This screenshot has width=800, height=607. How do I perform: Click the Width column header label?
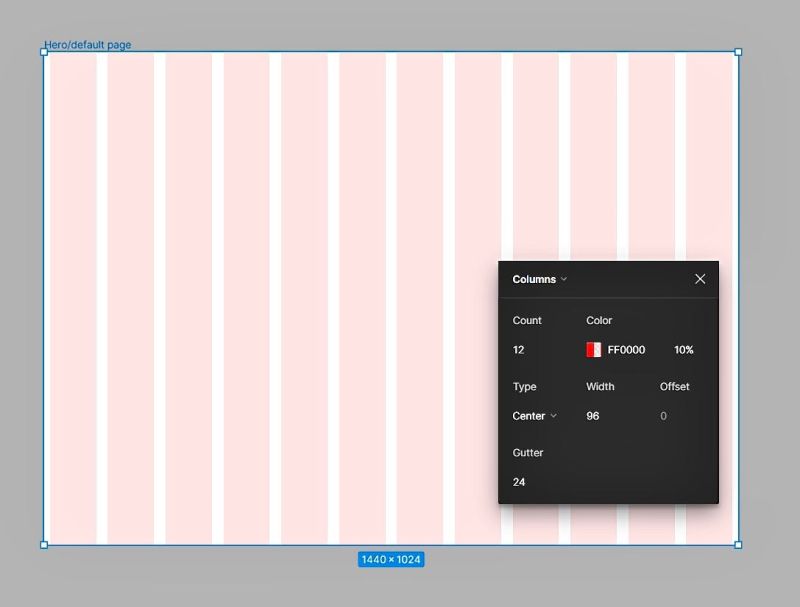coord(598,387)
